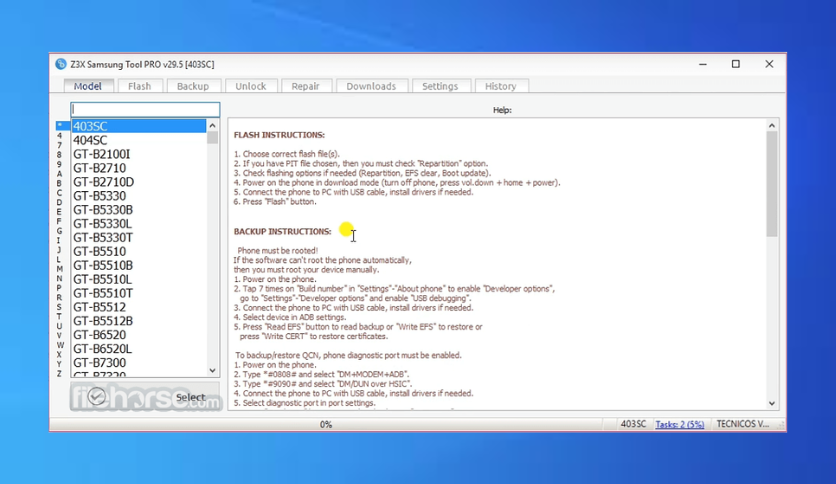Pick GT-B5510L in the model list
The image size is (836, 484).
[x=139, y=279]
